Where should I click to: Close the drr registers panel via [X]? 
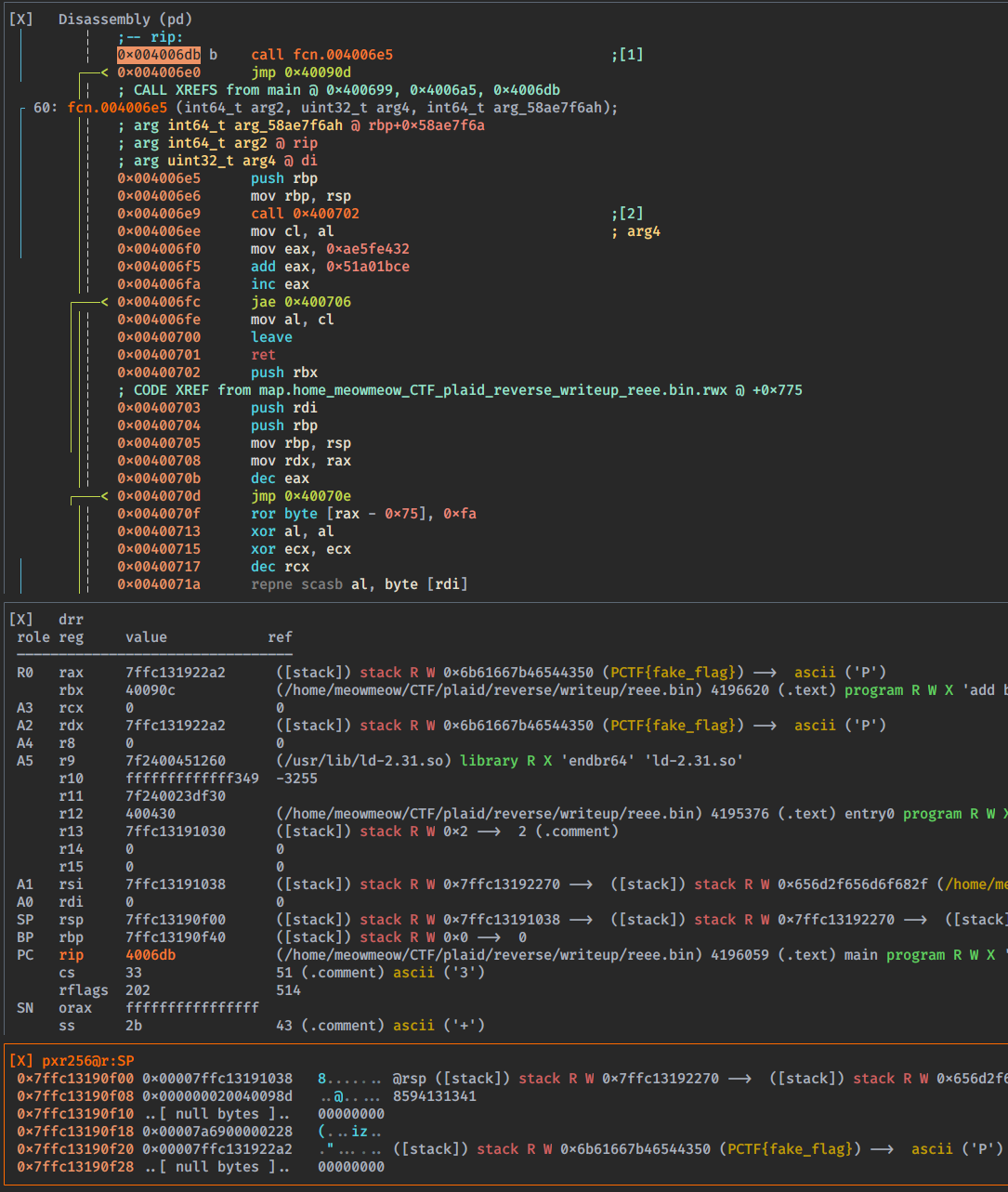click(x=20, y=620)
